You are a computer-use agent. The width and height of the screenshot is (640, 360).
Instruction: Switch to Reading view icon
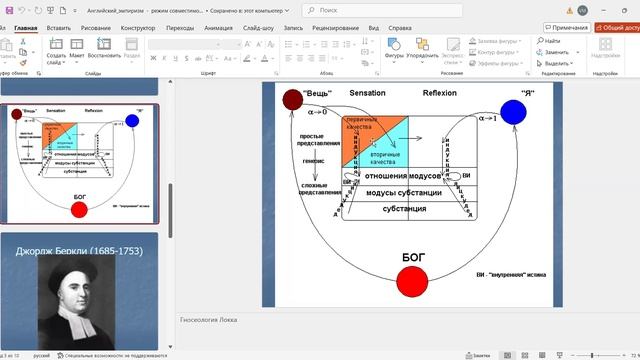(542, 356)
